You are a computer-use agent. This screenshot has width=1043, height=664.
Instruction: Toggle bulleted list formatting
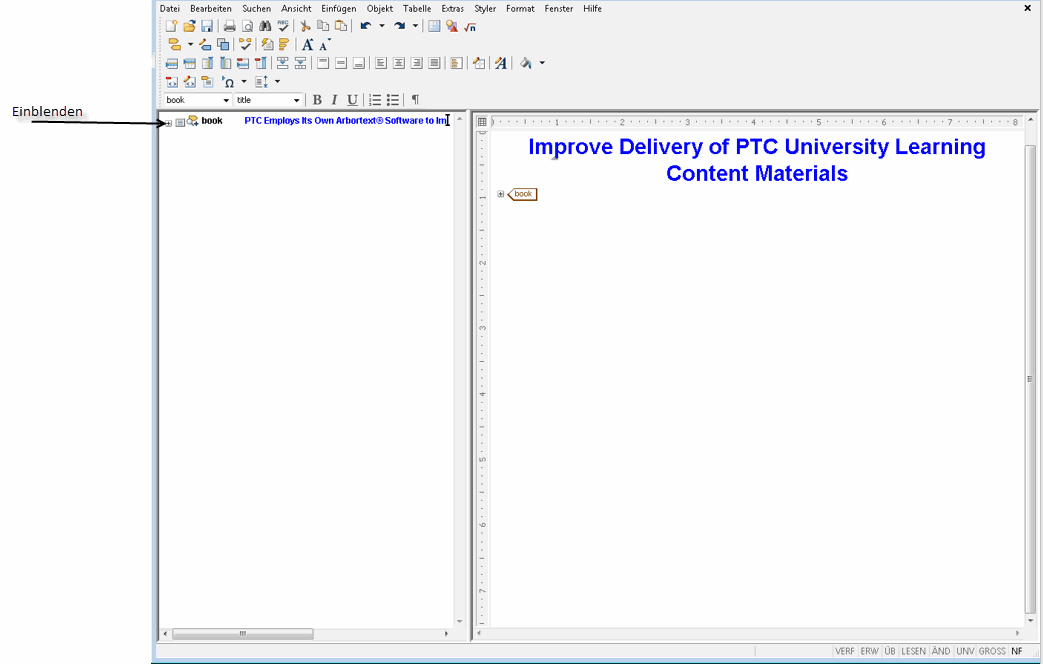pyautogui.click(x=393, y=100)
